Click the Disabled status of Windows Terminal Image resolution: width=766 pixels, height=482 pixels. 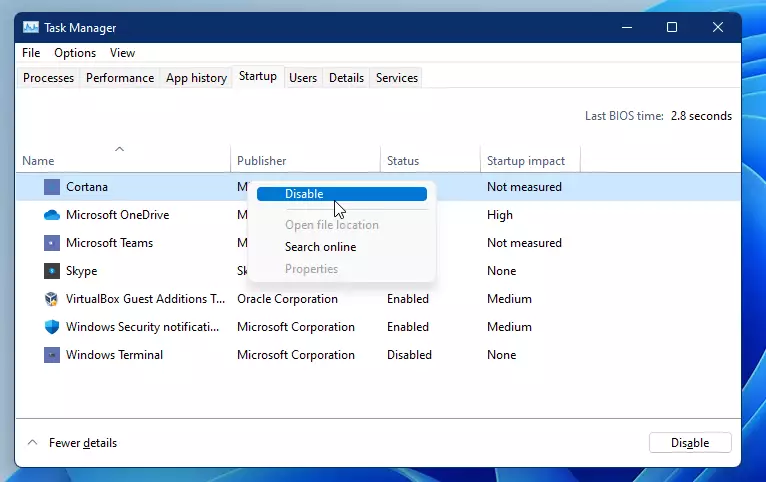click(x=409, y=355)
